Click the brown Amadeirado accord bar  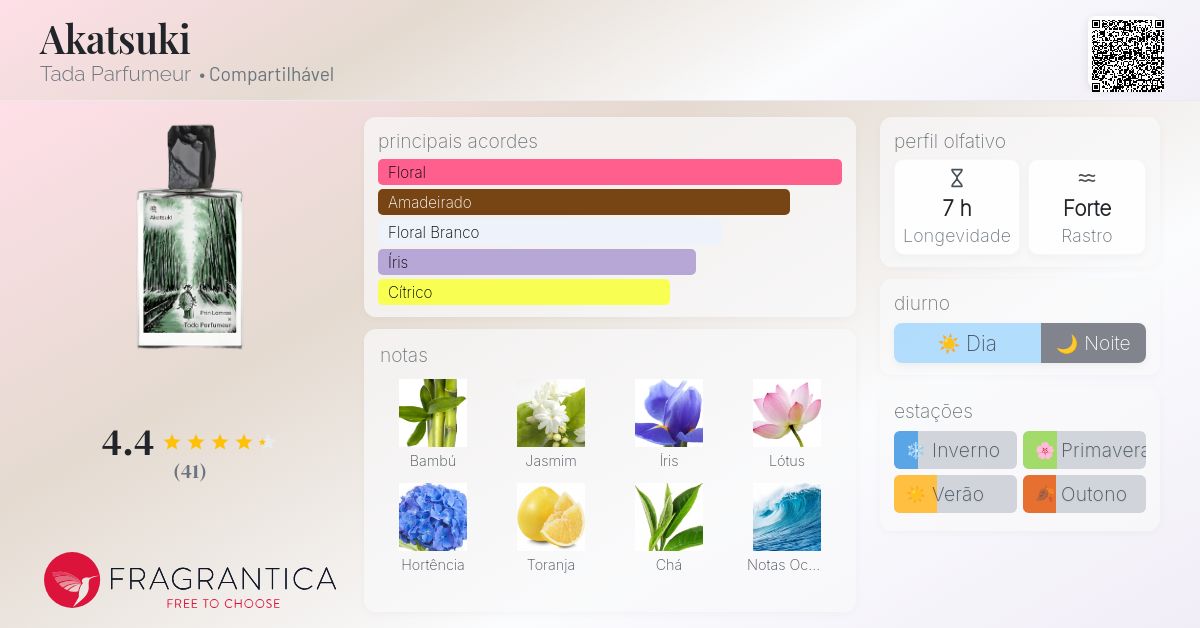pos(584,202)
